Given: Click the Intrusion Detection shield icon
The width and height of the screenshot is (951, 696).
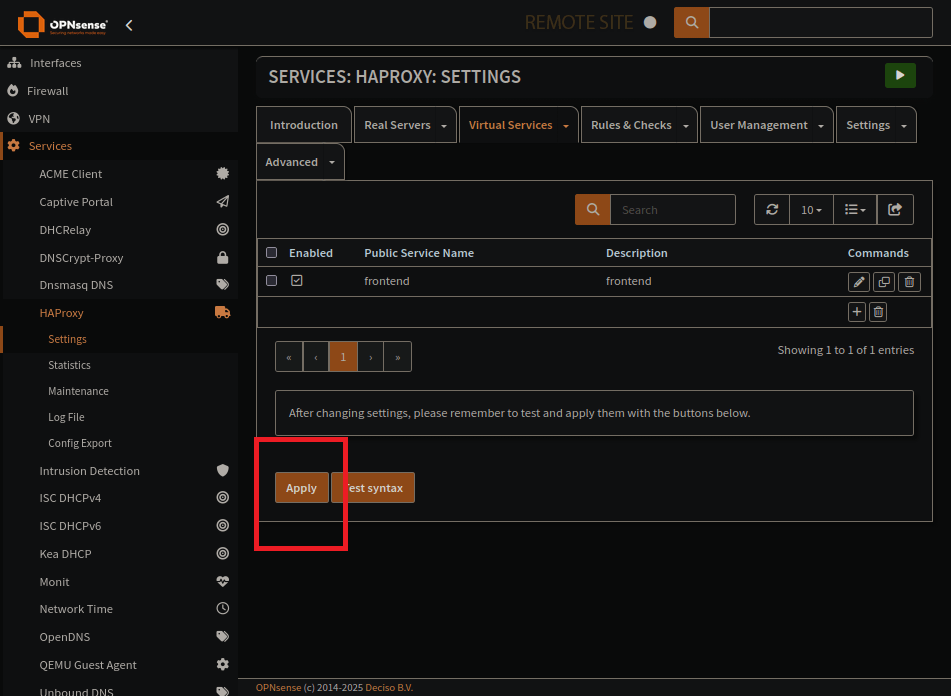Looking at the screenshot, I should [223, 470].
